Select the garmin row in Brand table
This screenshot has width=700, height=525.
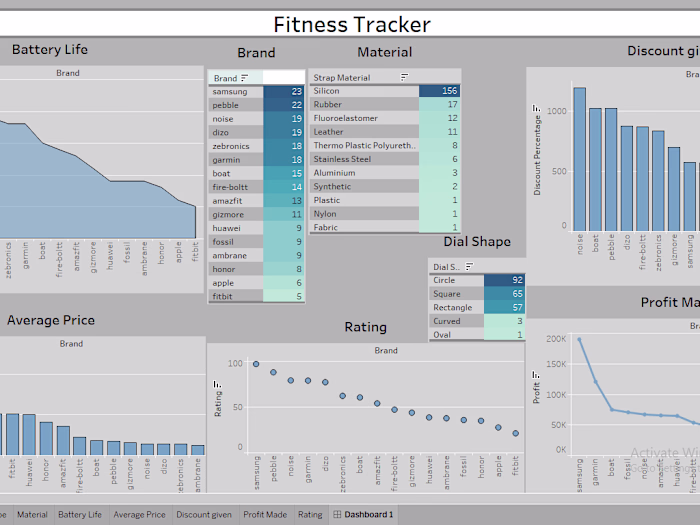point(257,160)
